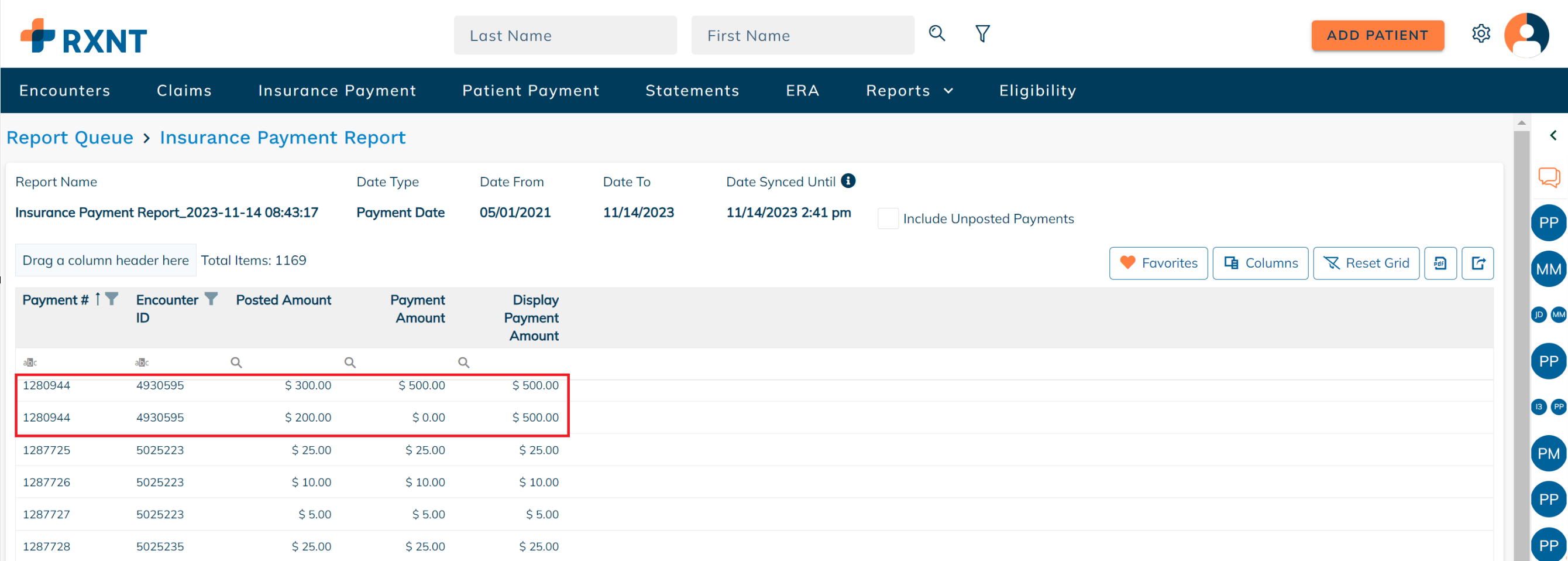Open the Statements menu item
The width and height of the screenshot is (1568, 561).
coord(692,90)
